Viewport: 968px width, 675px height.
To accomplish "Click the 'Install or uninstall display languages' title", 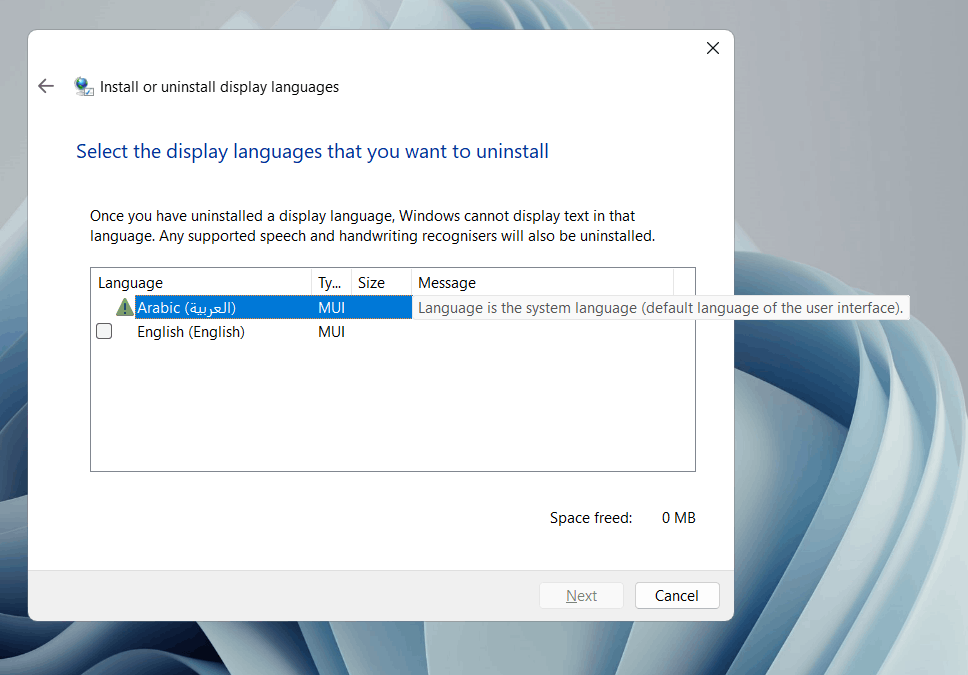I will pyautogui.click(x=219, y=87).
